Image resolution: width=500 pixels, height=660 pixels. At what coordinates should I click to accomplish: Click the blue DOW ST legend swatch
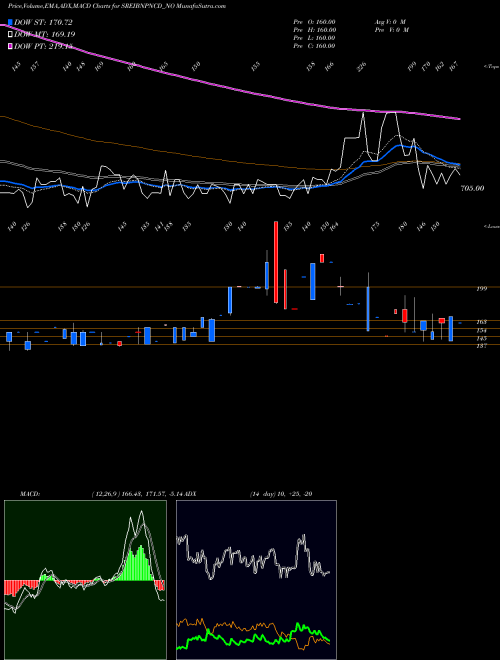(x=10, y=22)
